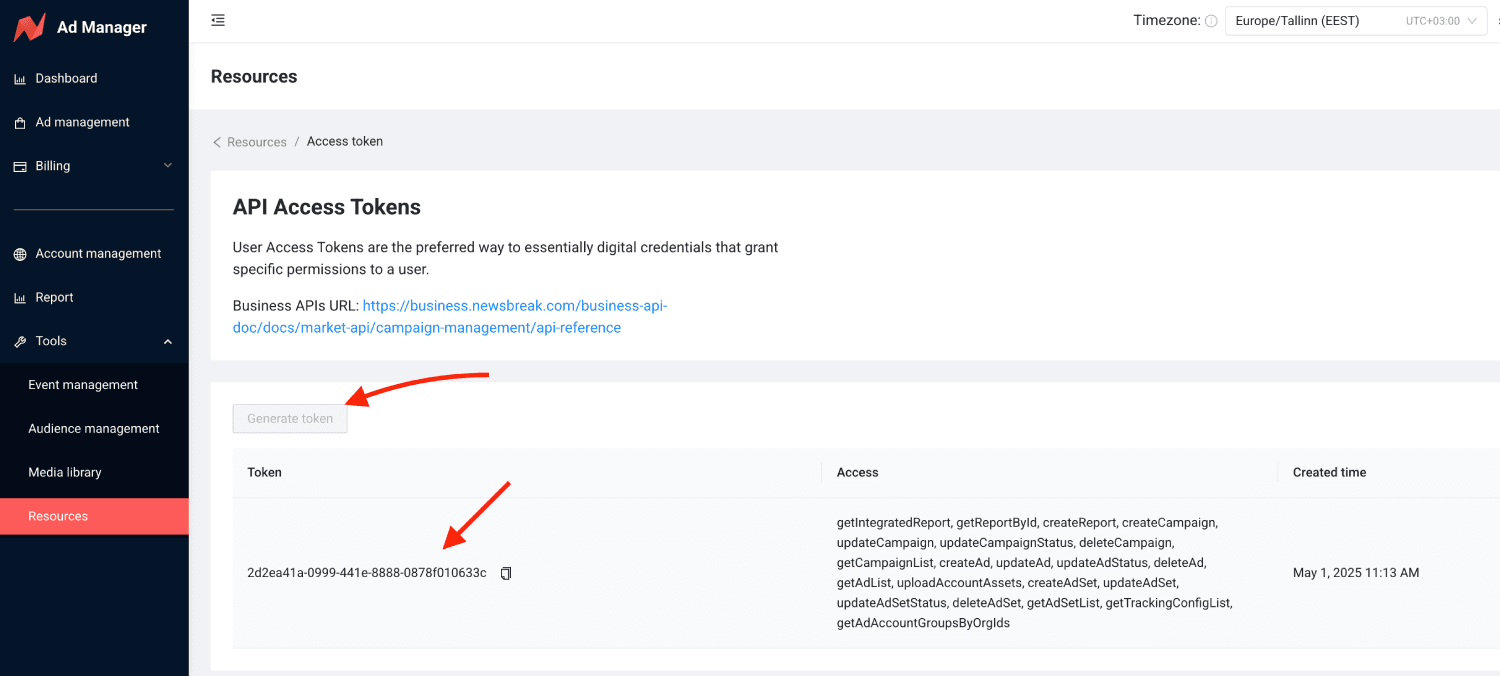The image size is (1500, 676).
Task: Open Dashboard in the sidebar
Action: (x=94, y=78)
